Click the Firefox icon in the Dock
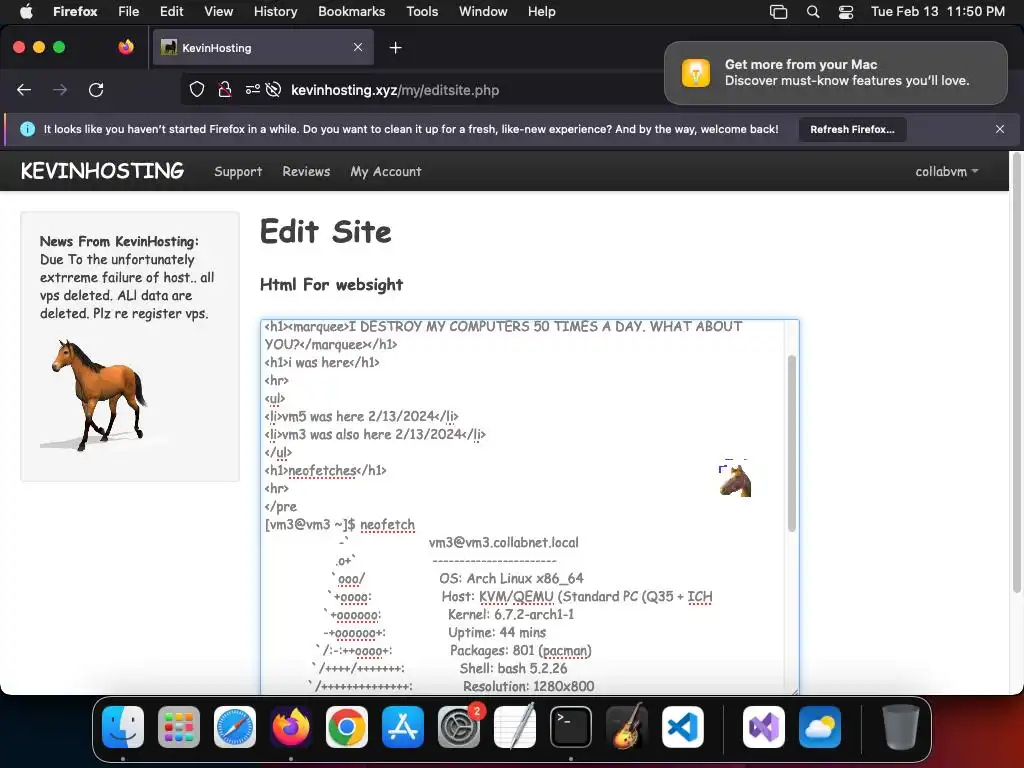1024x768 pixels. (x=291, y=727)
